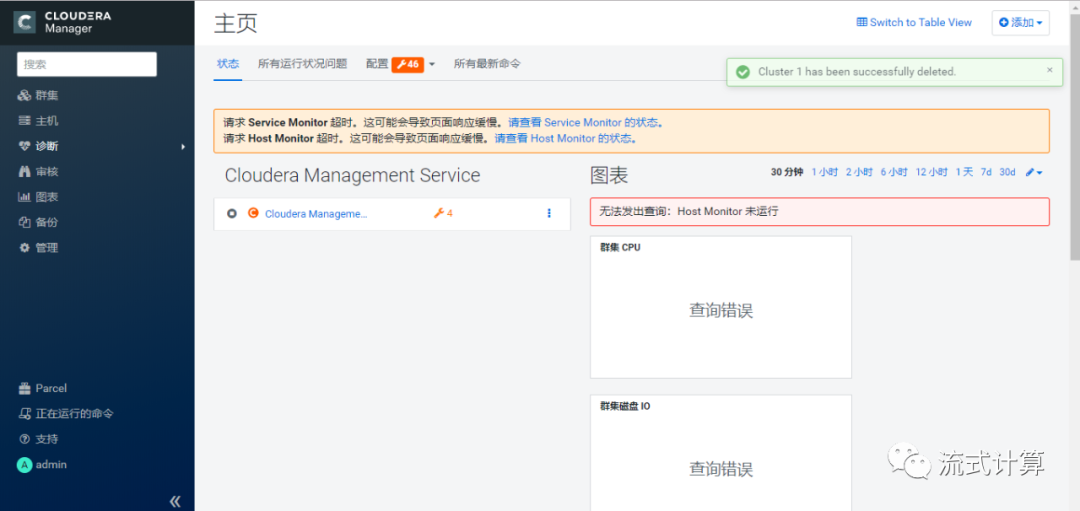Click the Cloudera Manager logo icon
This screenshot has height=511, width=1080.
[25, 22]
